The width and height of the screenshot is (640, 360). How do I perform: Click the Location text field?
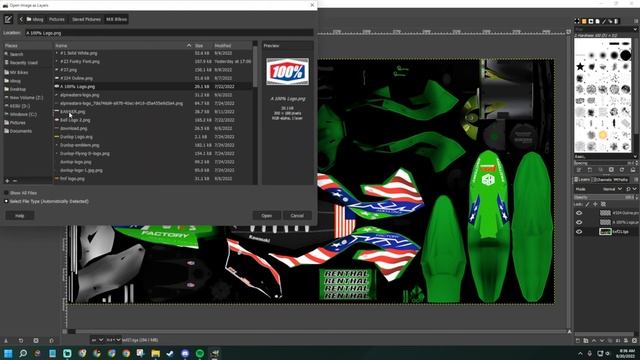169,33
